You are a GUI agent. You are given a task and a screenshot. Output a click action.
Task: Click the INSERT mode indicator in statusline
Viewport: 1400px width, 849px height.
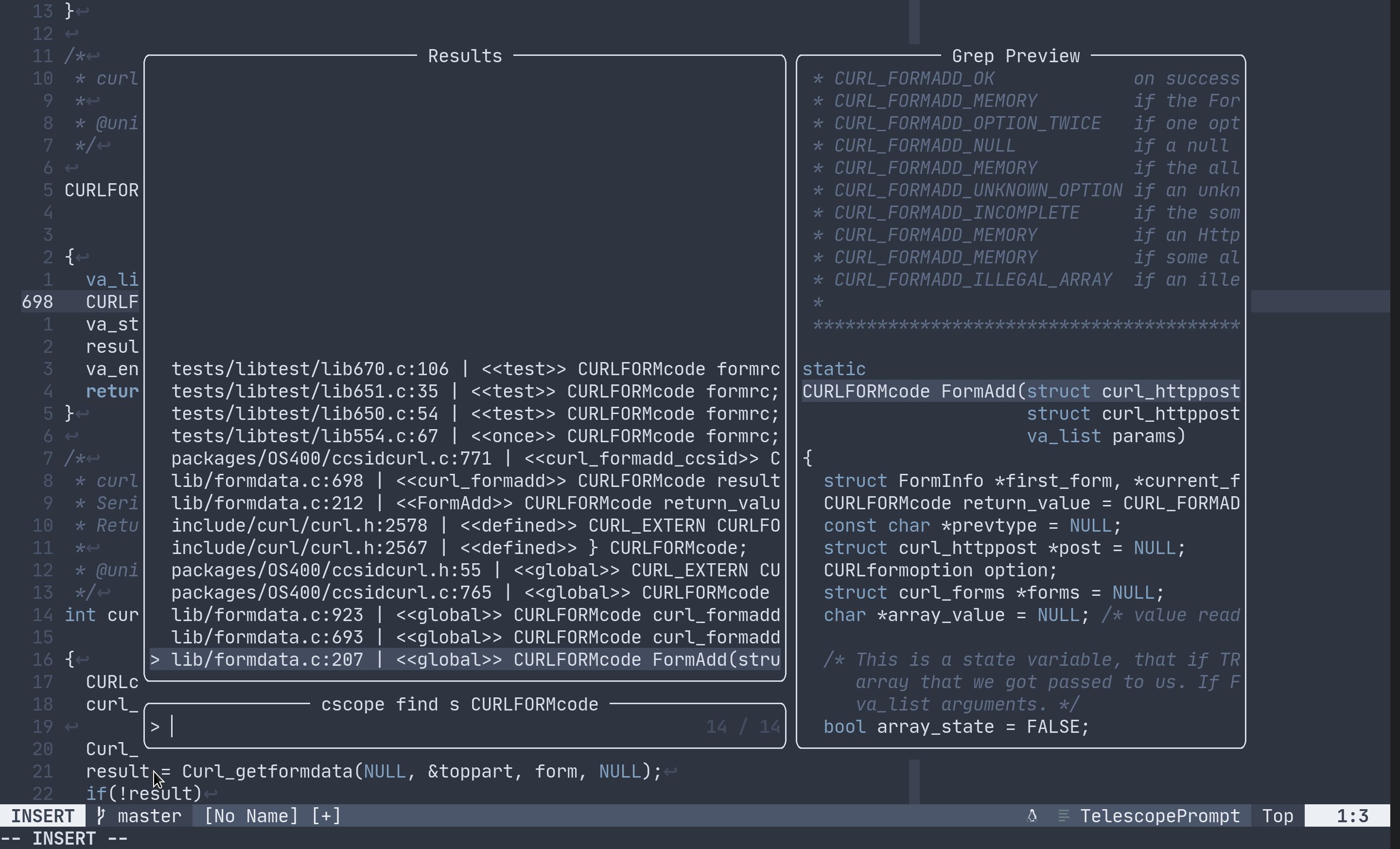pyautogui.click(x=43, y=816)
